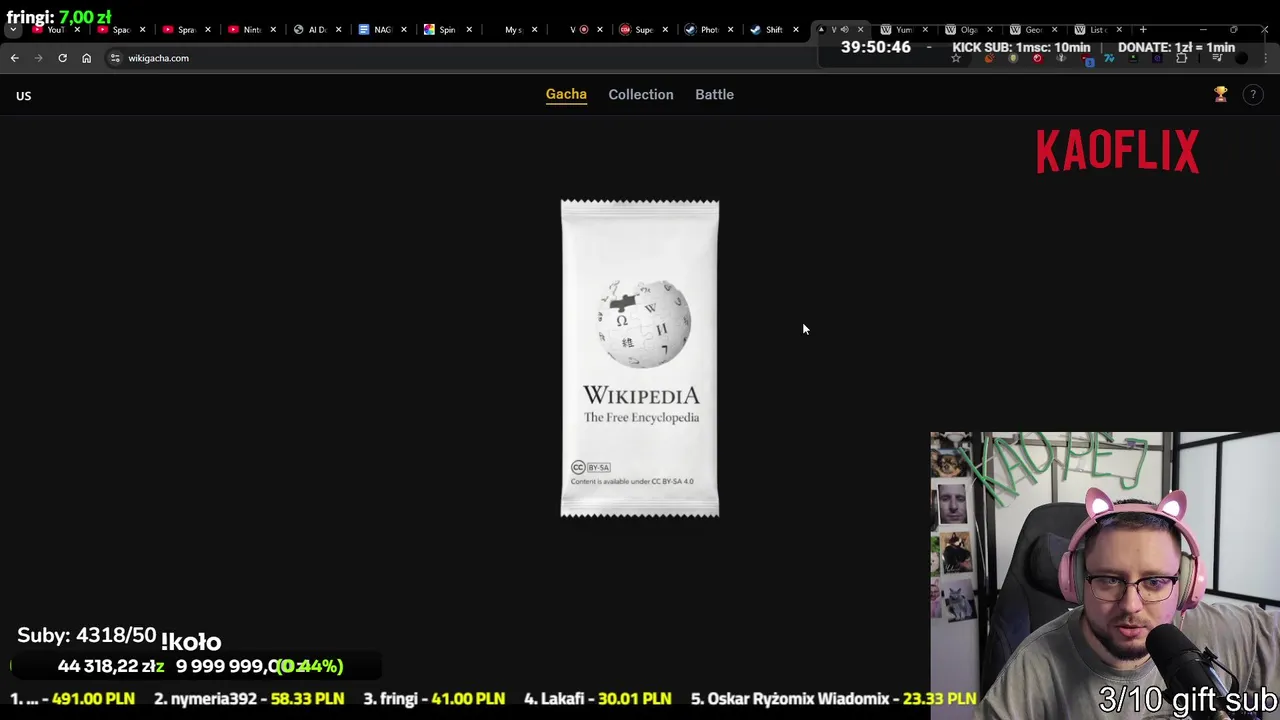The height and width of the screenshot is (720, 1280).
Task: Open a new browser tab
Action: (1143, 30)
